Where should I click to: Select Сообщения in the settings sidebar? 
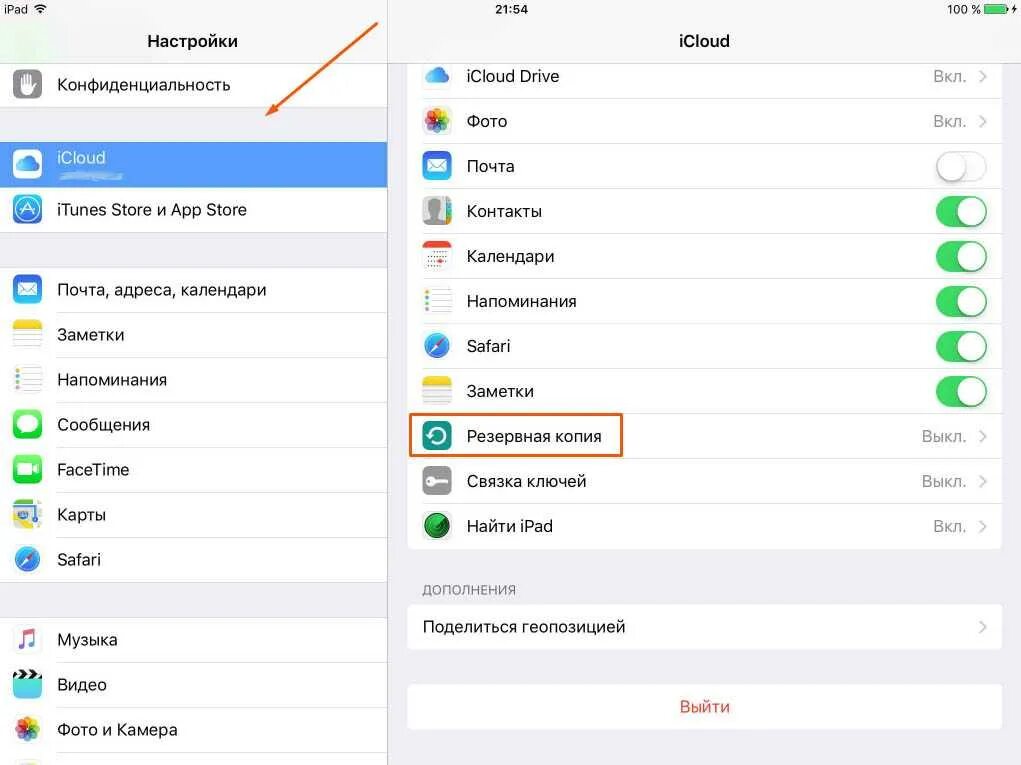coord(193,424)
